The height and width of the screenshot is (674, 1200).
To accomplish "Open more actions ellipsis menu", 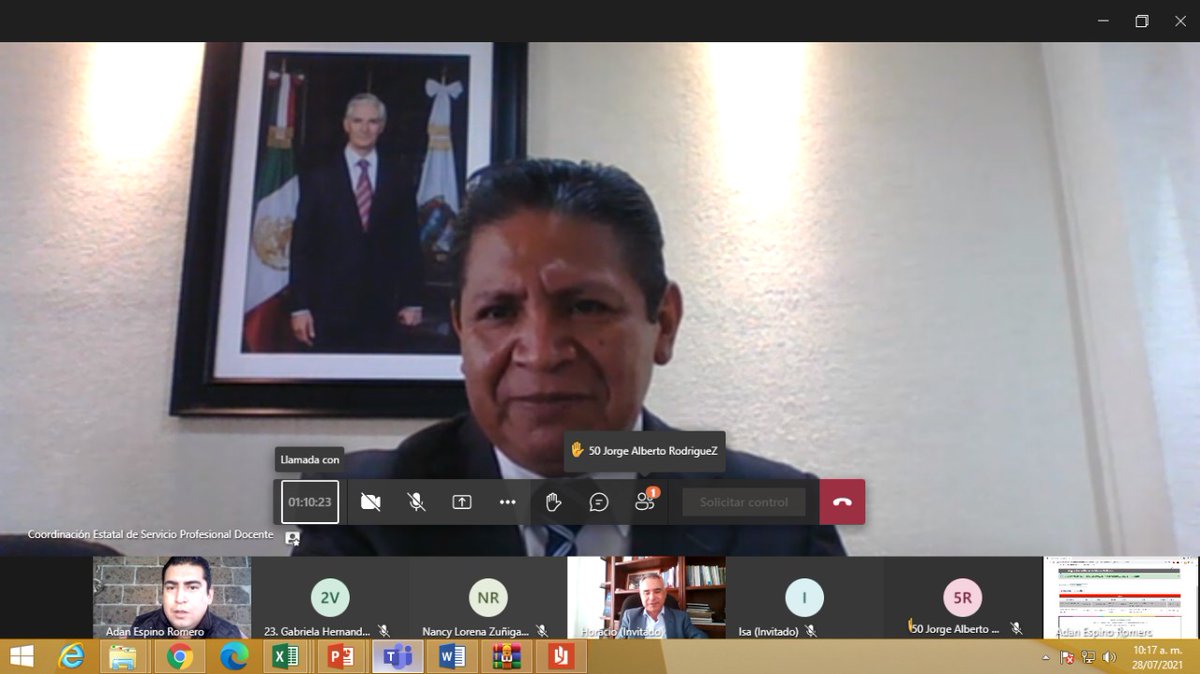I will [x=508, y=502].
